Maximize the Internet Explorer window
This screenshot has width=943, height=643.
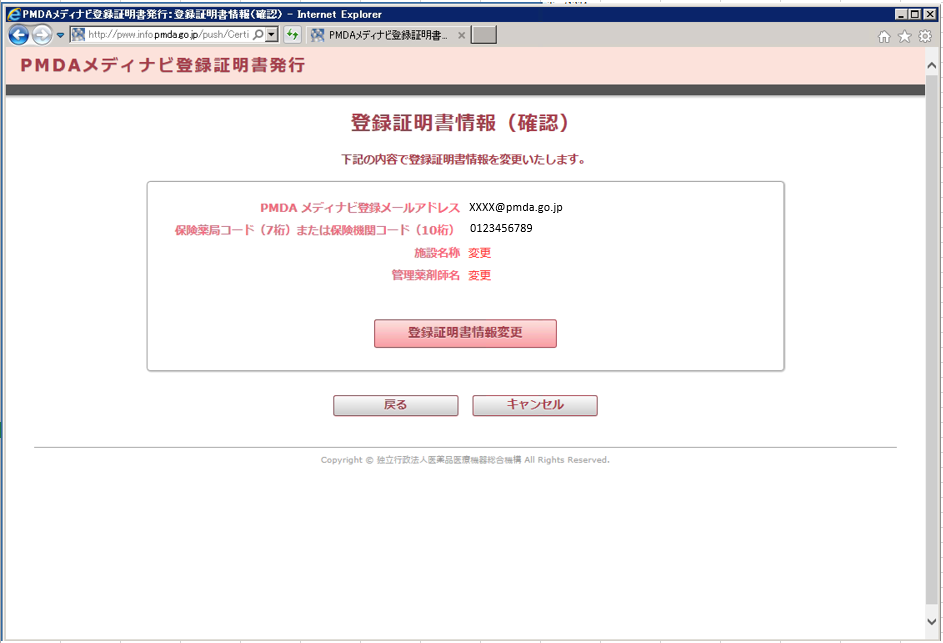pyautogui.click(x=915, y=14)
